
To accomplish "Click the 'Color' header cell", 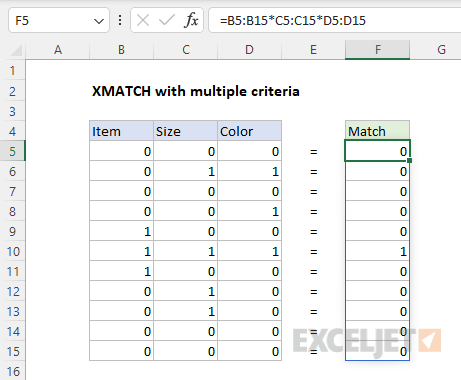I will [249, 131].
